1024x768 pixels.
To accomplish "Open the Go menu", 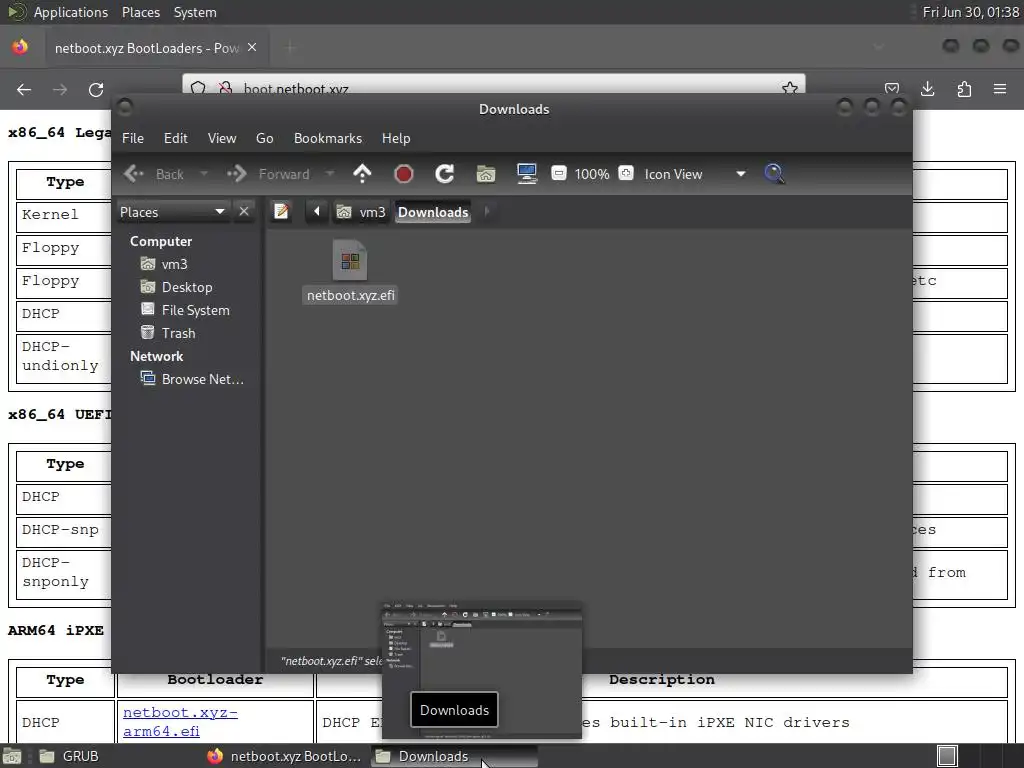I will (x=264, y=138).
